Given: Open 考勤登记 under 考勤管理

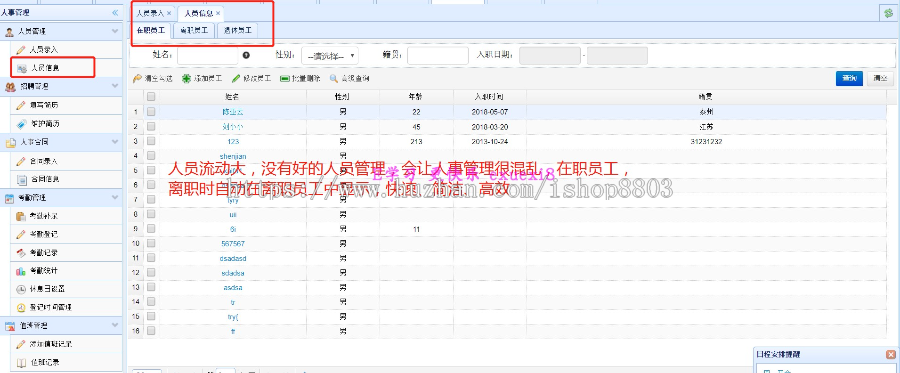Looking at the screenshot, I should coord(44,234).
